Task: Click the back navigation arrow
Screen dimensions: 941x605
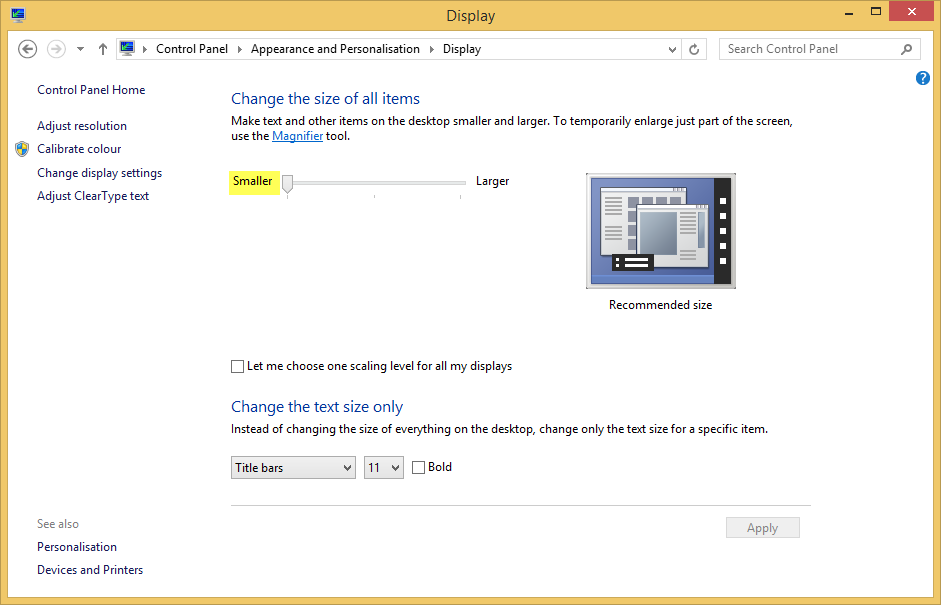Action: coord(27,48)
